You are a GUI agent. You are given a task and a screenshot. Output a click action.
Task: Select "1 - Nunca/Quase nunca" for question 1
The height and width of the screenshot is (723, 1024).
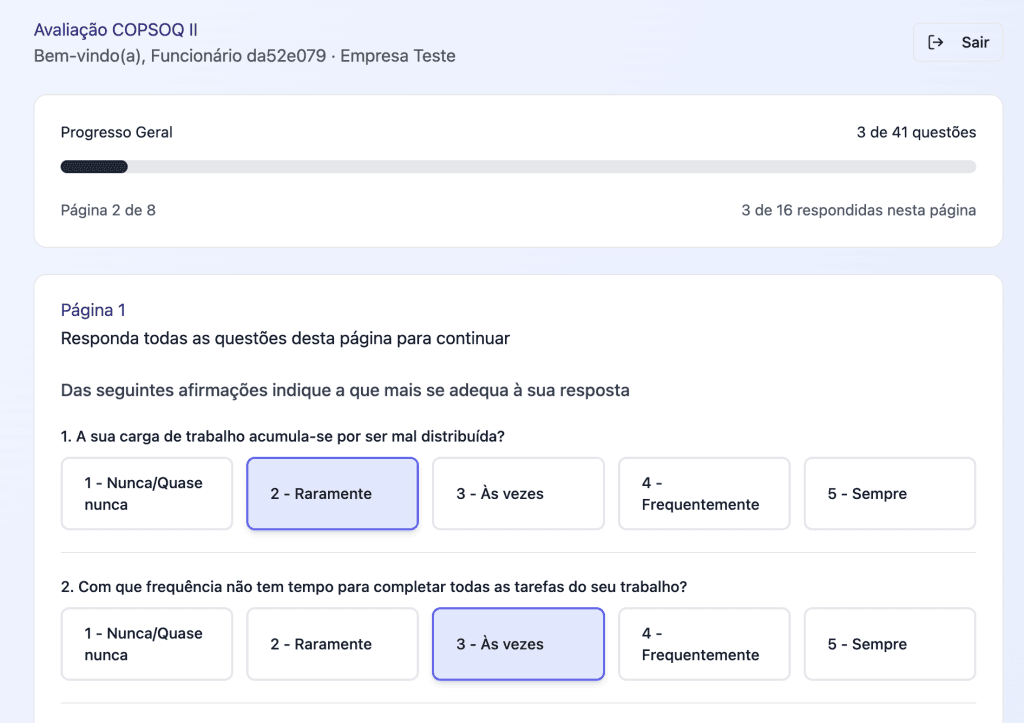point(146,493)
